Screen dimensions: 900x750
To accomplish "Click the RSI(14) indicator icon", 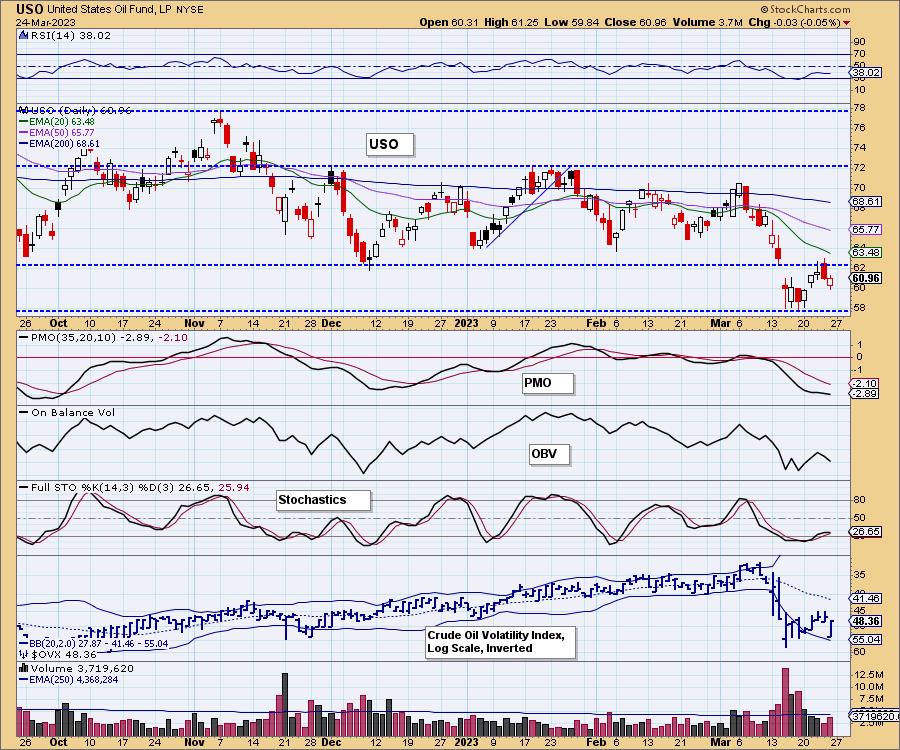I will pos(23,35).
